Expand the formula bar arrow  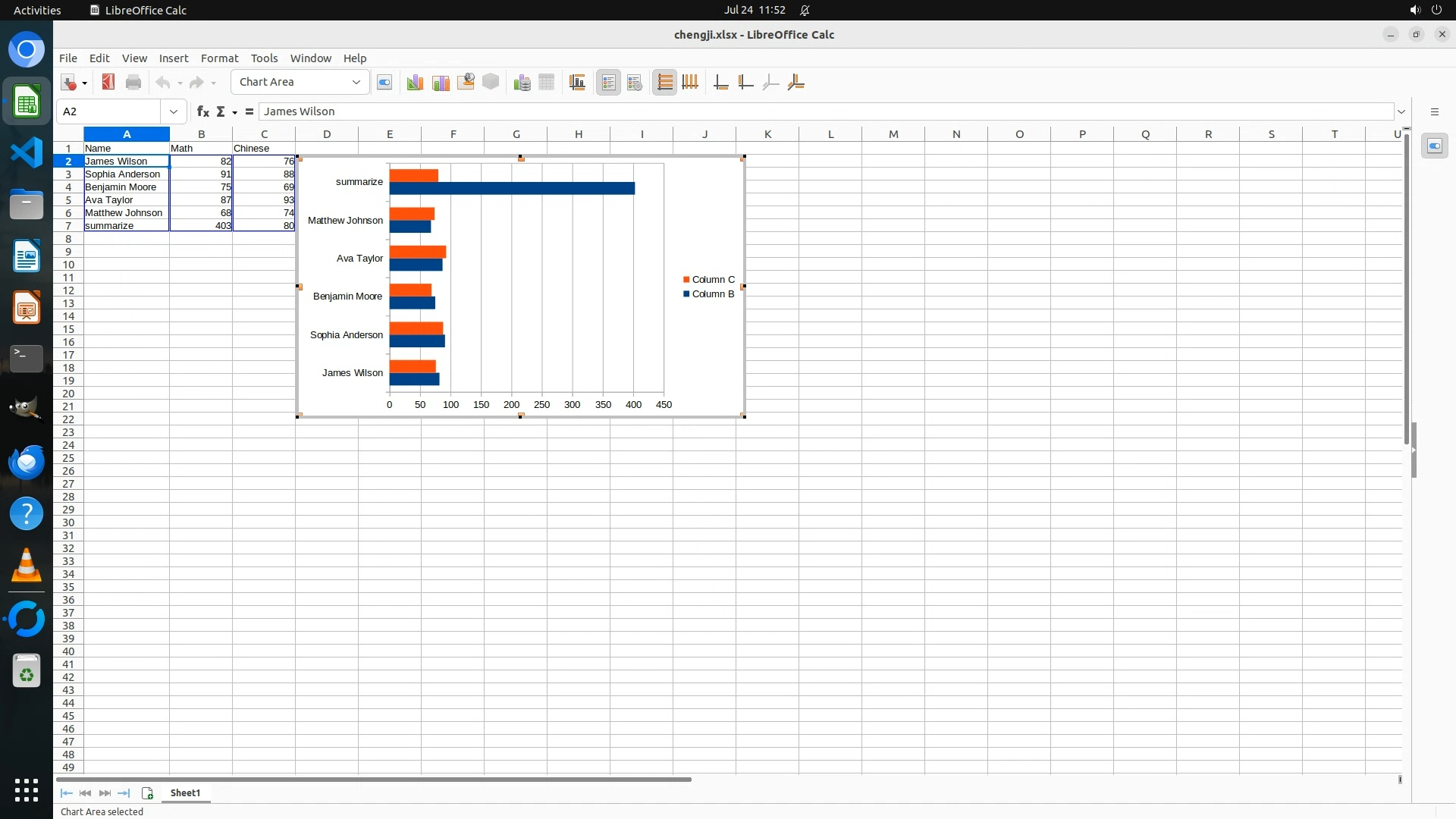[x=1401, y=111]
